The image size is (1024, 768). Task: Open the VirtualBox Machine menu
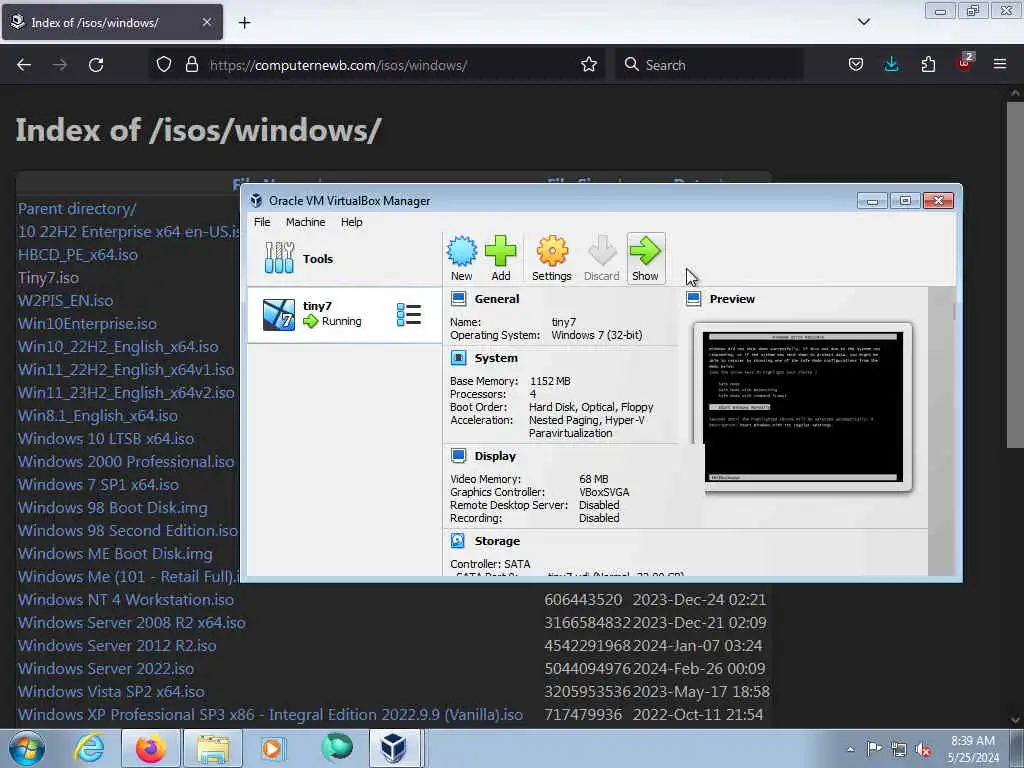(x=305, y=222)
